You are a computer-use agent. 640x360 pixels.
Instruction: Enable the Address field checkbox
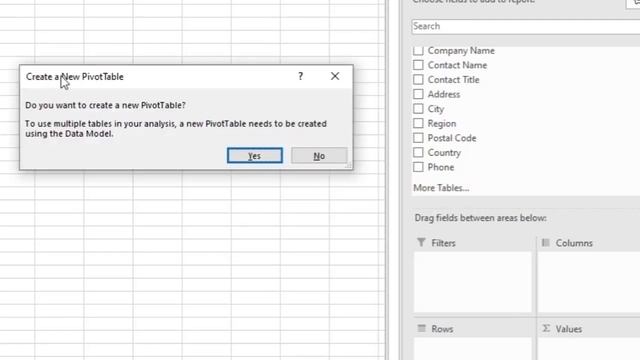(x=418, y=94)
